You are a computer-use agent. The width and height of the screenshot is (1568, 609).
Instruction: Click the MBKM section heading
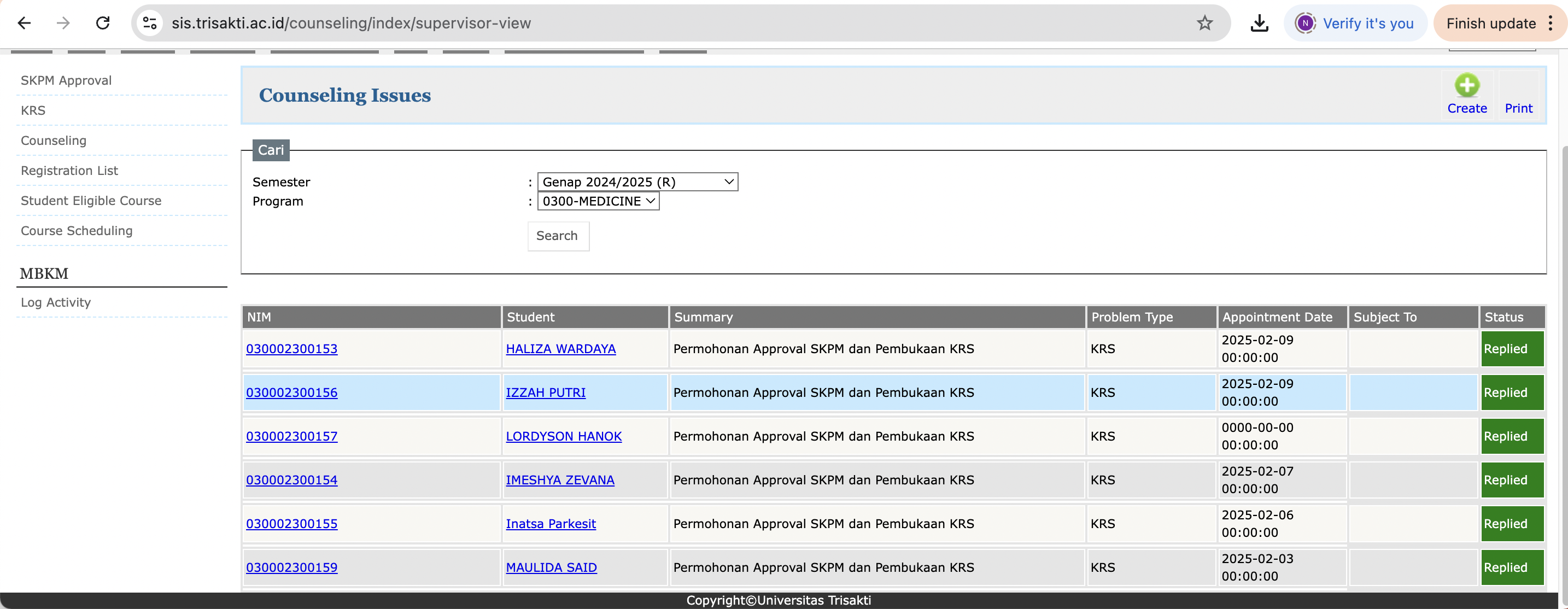tap(44, 274)
